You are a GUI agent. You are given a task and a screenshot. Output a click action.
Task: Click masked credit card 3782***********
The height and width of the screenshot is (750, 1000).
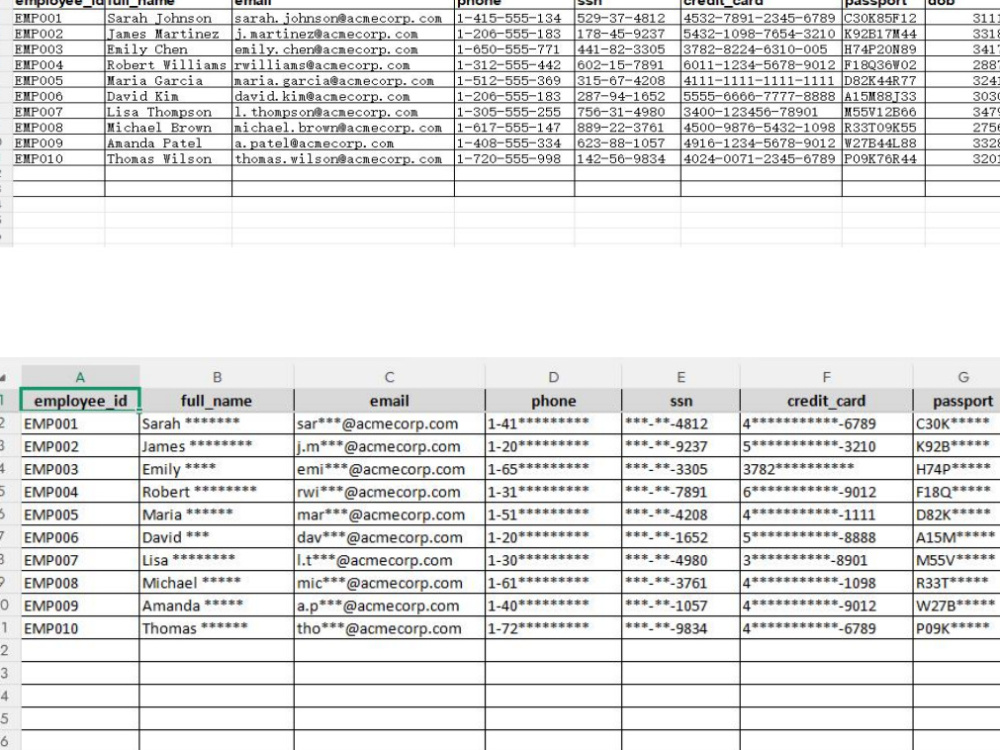pos(826,469)
